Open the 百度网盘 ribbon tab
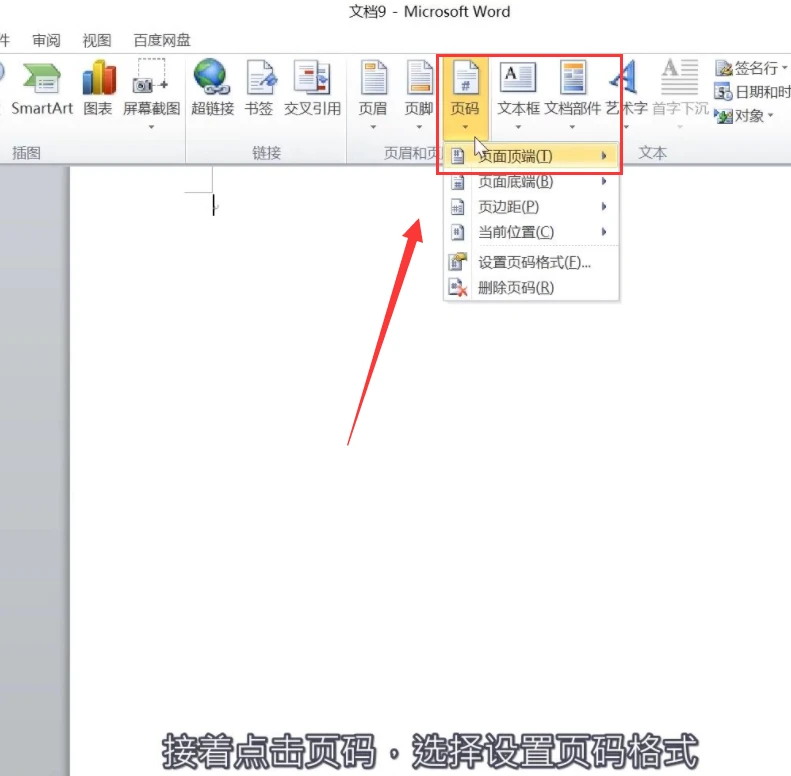This screenshot has height=776, width=791. coord(162,40)
